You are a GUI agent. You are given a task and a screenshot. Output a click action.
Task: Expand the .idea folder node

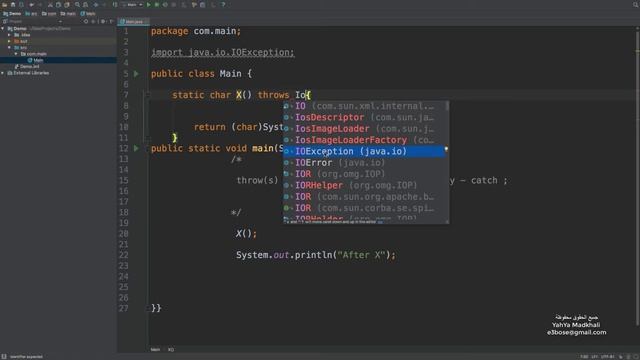(9, 35)
